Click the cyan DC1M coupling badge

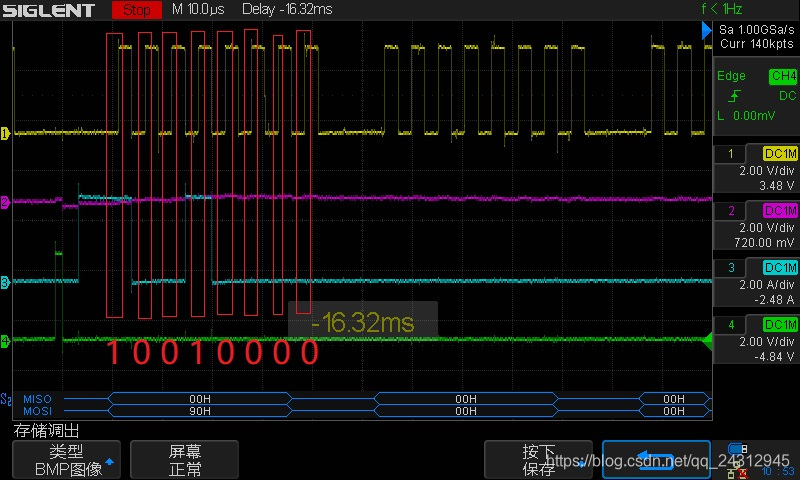tap(780, 268)
